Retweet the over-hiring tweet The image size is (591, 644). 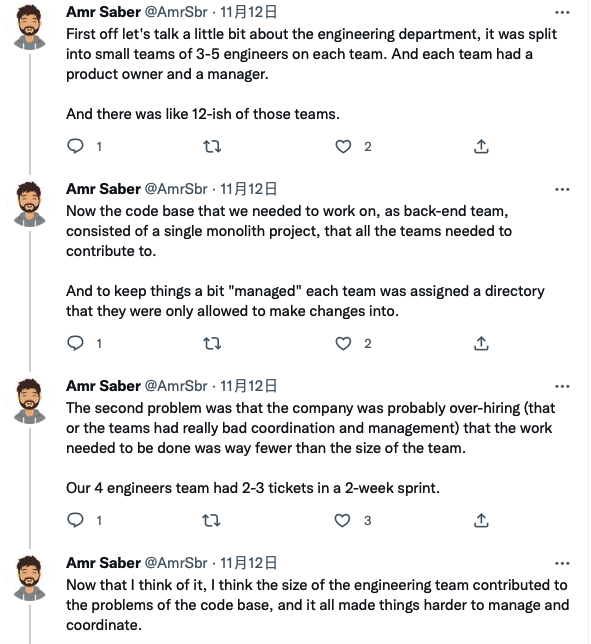(212, 520)
